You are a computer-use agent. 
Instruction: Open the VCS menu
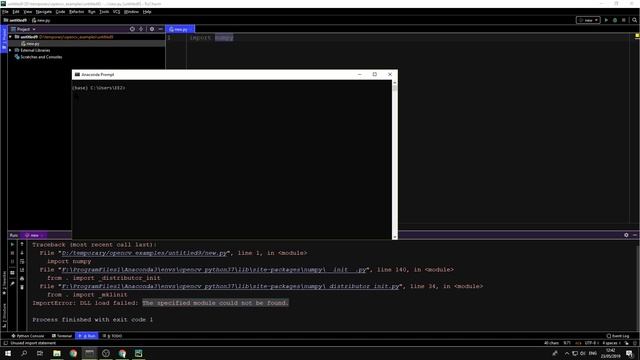tap(116, 12)
